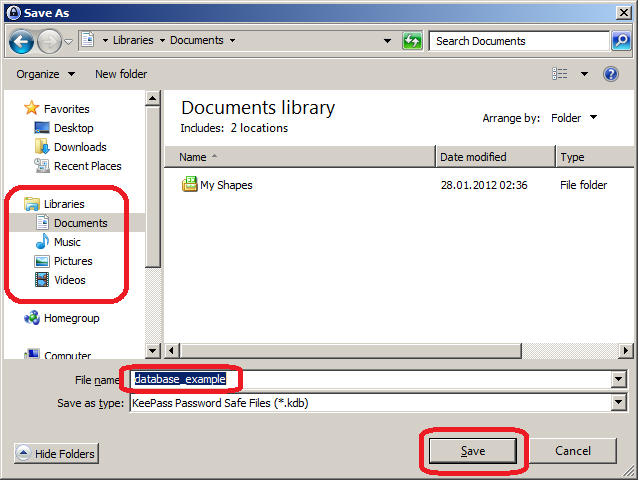This screenshot has height=480, width=638.
Task: Open the Organize menu
Action: [45, 74]
